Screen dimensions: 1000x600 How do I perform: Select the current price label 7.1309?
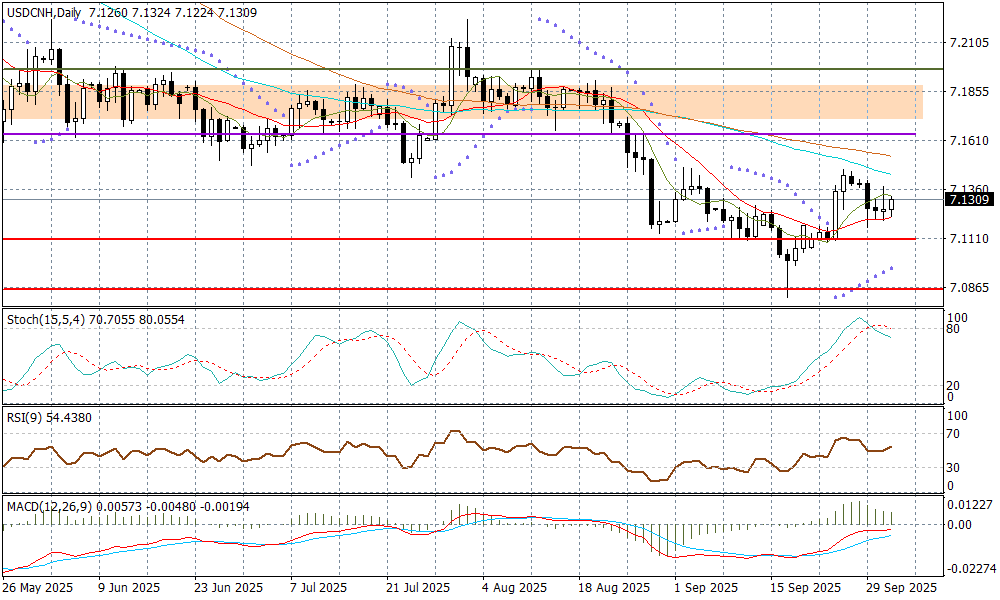pyautogui.click(x=967, y=200)
